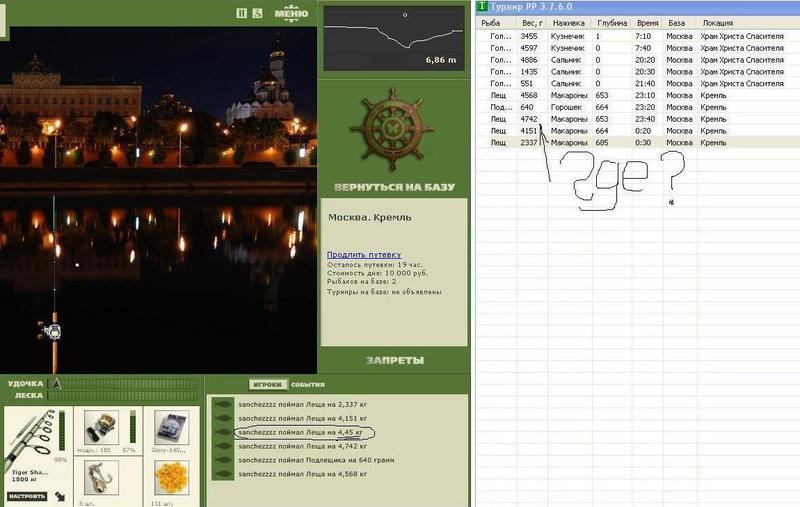Image resolution: width=800 pixels, height=507 pixels.
Task: Sort table by Вес, г column header
Action: [532, 23]
